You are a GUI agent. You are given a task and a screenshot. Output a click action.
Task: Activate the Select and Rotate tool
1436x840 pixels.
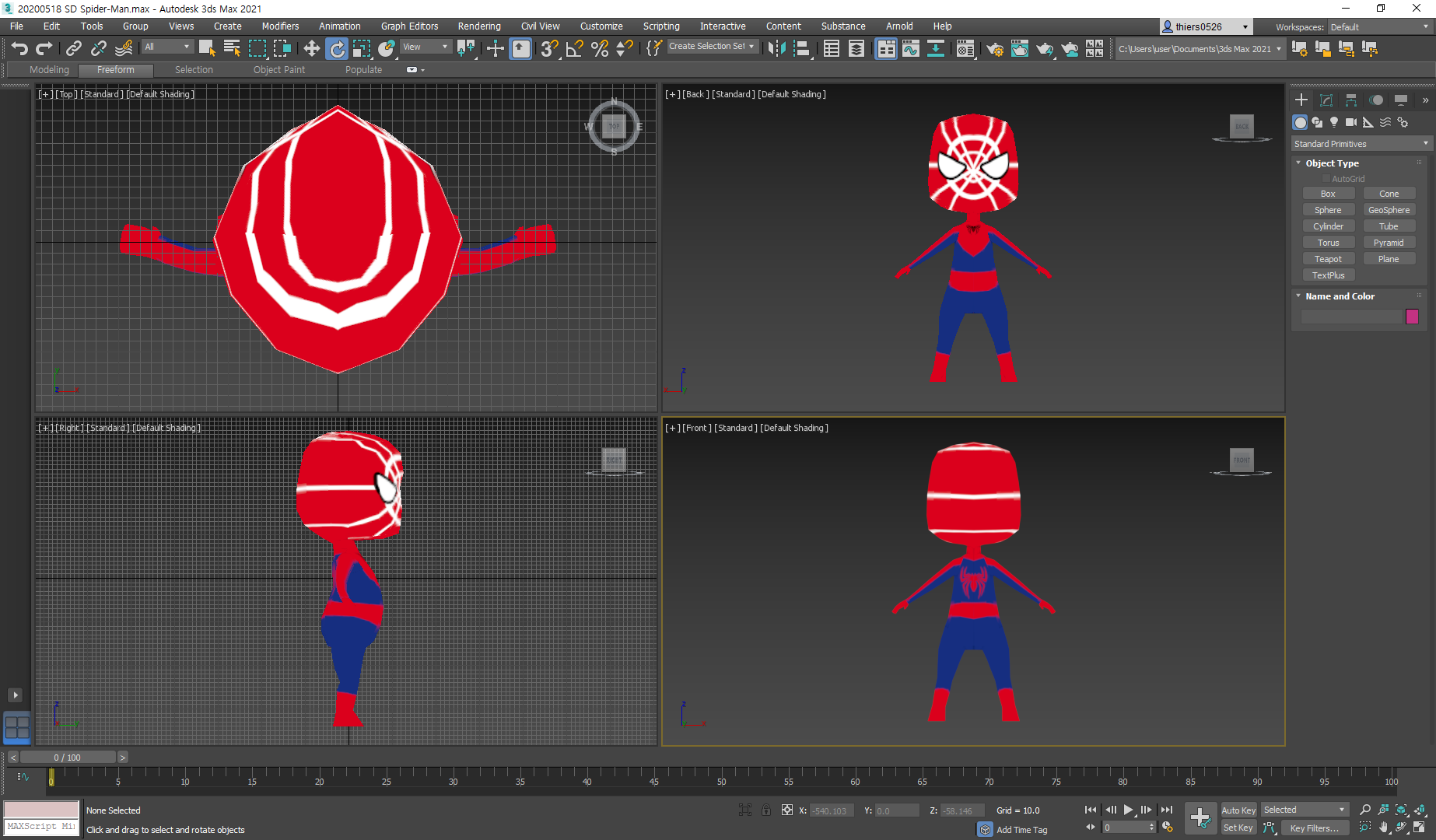click(337, 49)
